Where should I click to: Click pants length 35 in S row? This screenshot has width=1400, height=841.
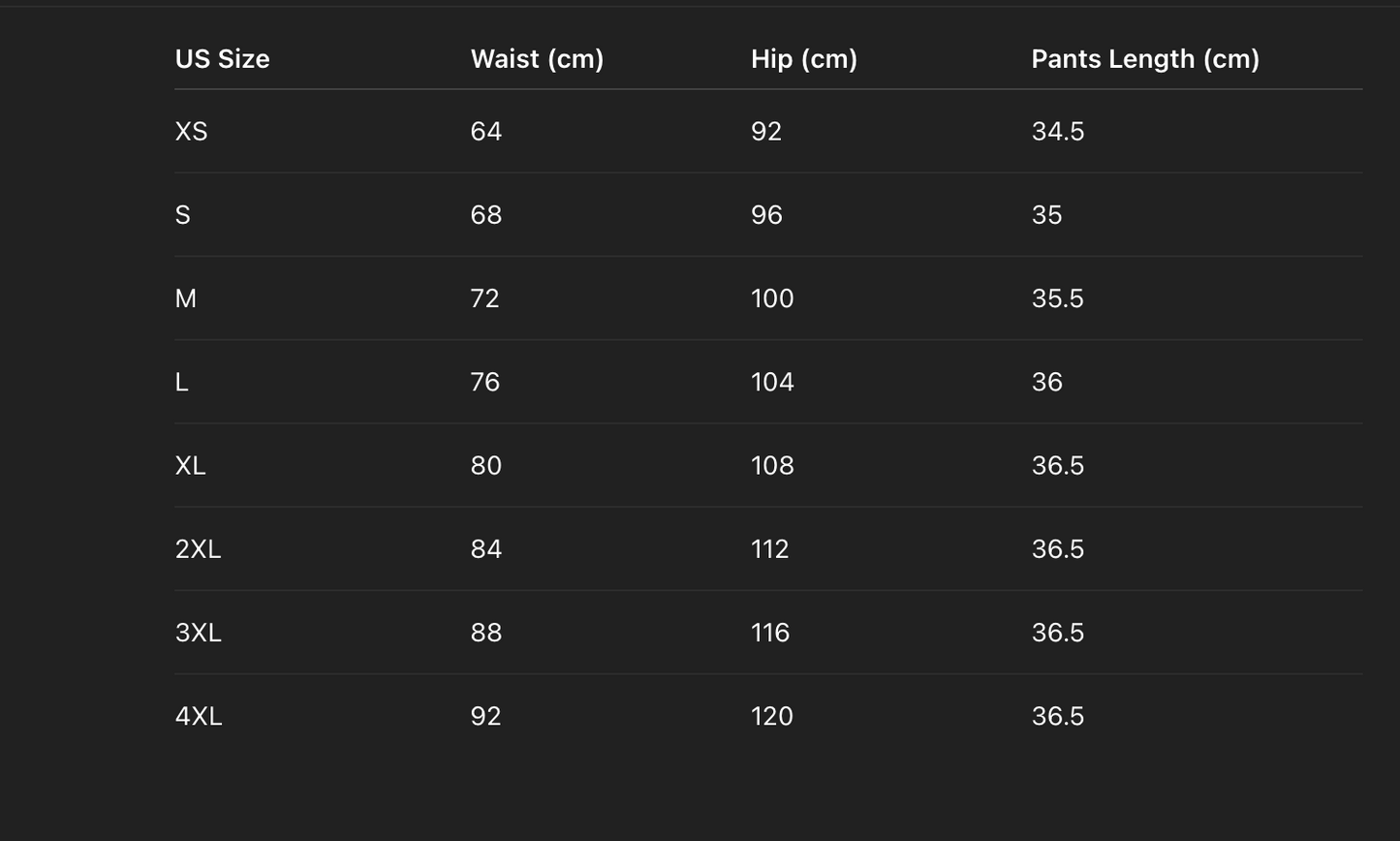[x=1046, y=215]
